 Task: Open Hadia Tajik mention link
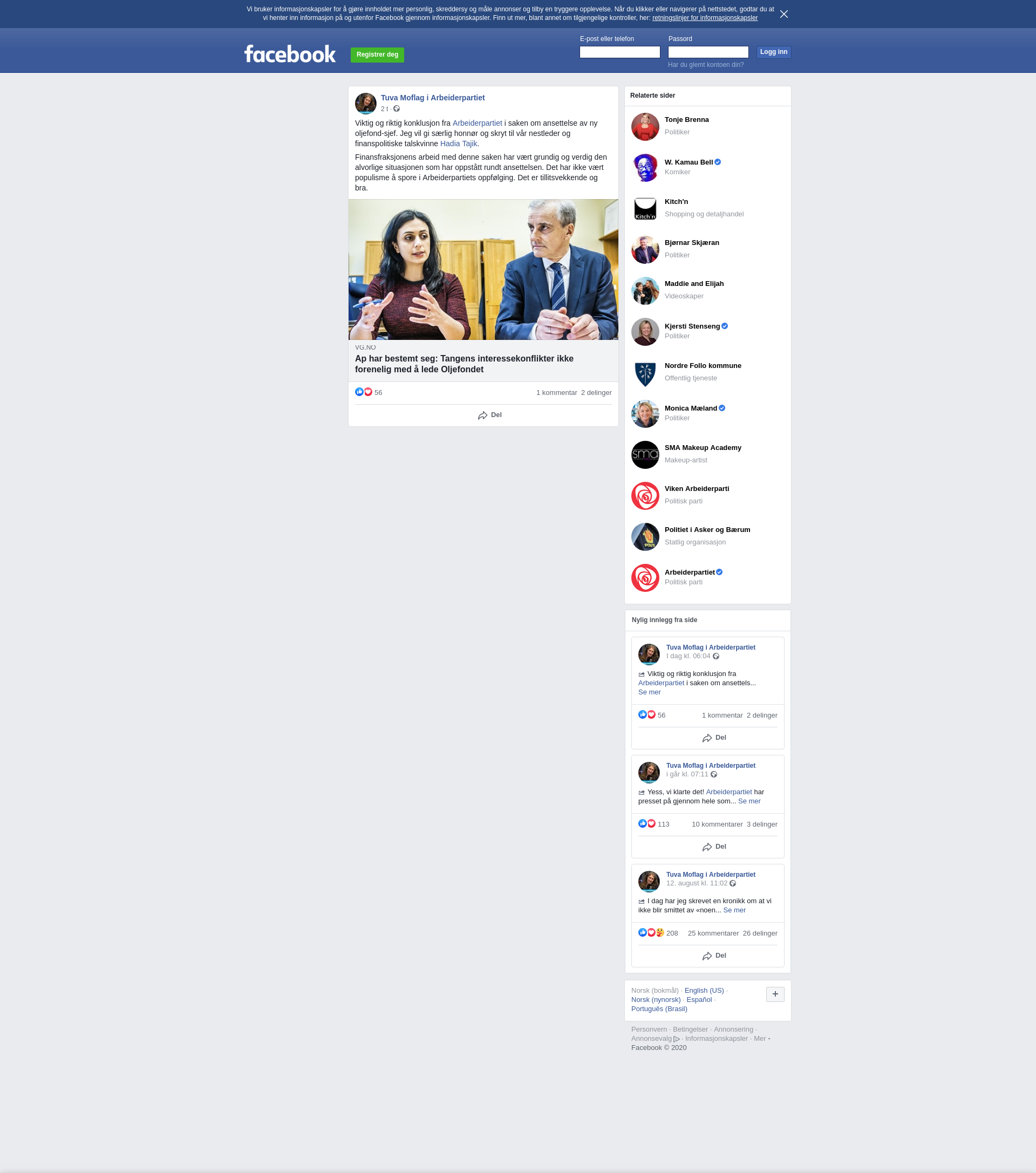pos(458,144)
